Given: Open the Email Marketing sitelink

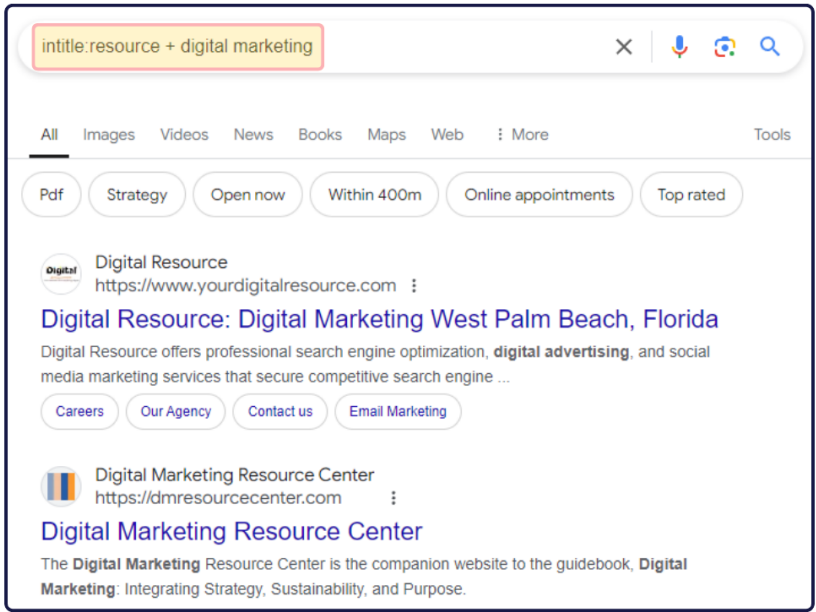Looking at the screenshot, I should (398, 412).
